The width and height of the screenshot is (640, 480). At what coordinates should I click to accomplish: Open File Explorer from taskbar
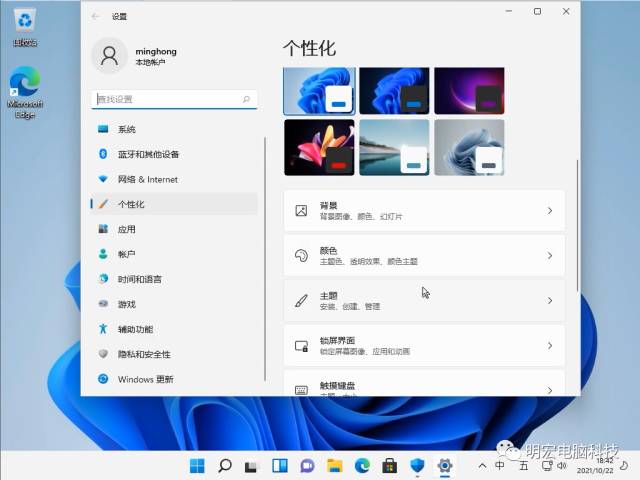click(x=335, y=465)
